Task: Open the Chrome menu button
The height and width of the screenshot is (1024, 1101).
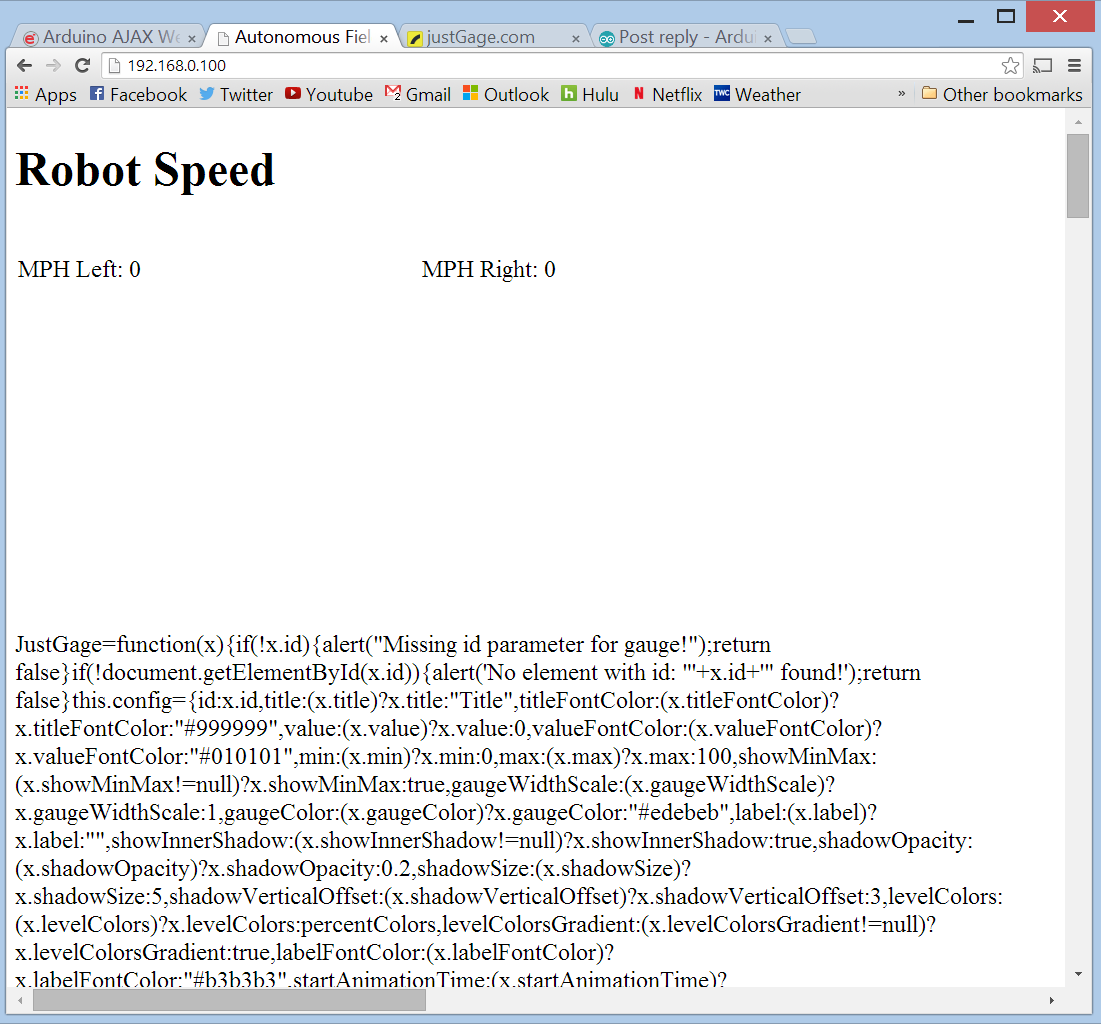Action: 1073,64
